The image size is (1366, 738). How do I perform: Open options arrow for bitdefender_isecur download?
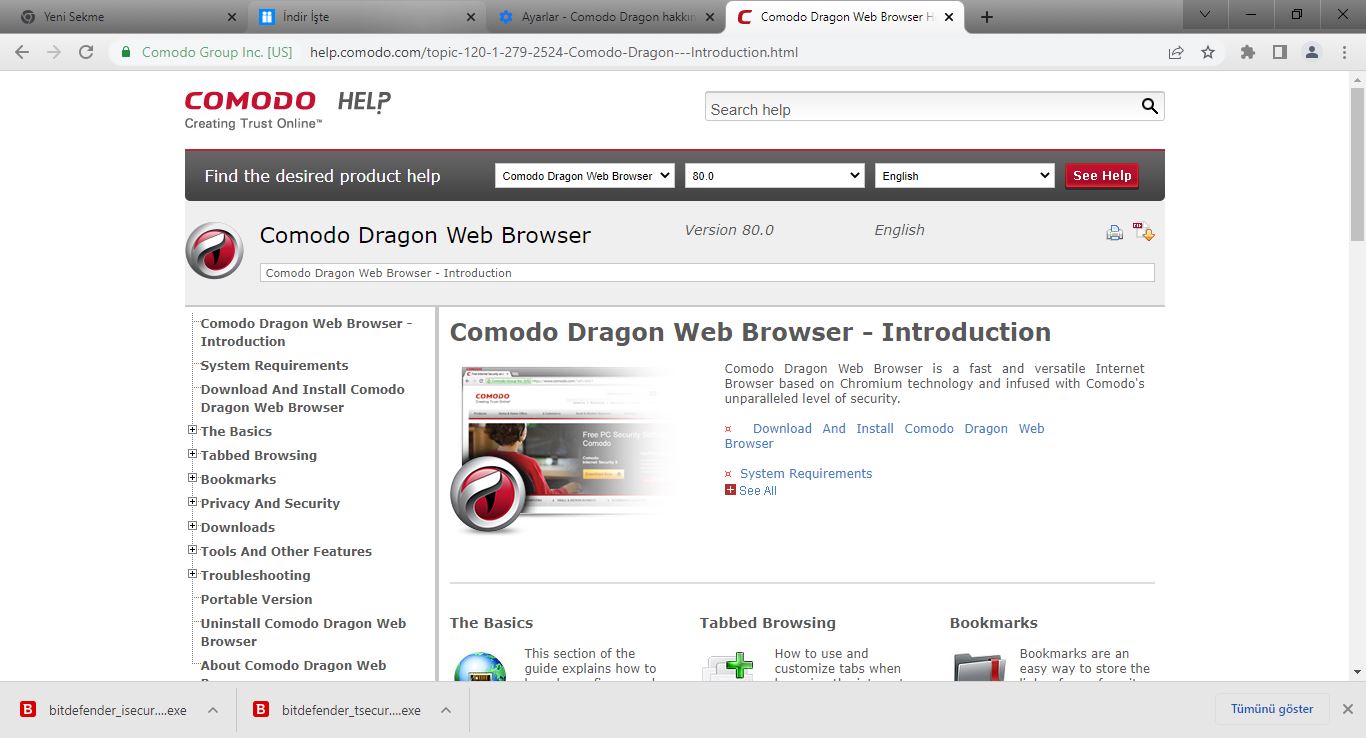tap(213, 710)
